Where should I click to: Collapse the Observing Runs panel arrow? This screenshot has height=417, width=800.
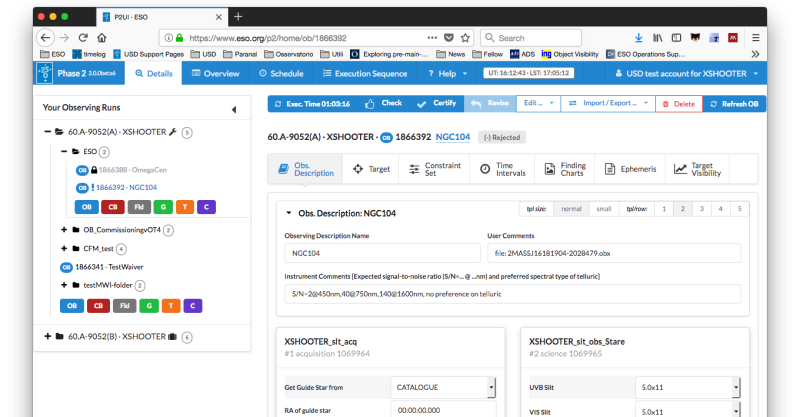coord(233,109)
